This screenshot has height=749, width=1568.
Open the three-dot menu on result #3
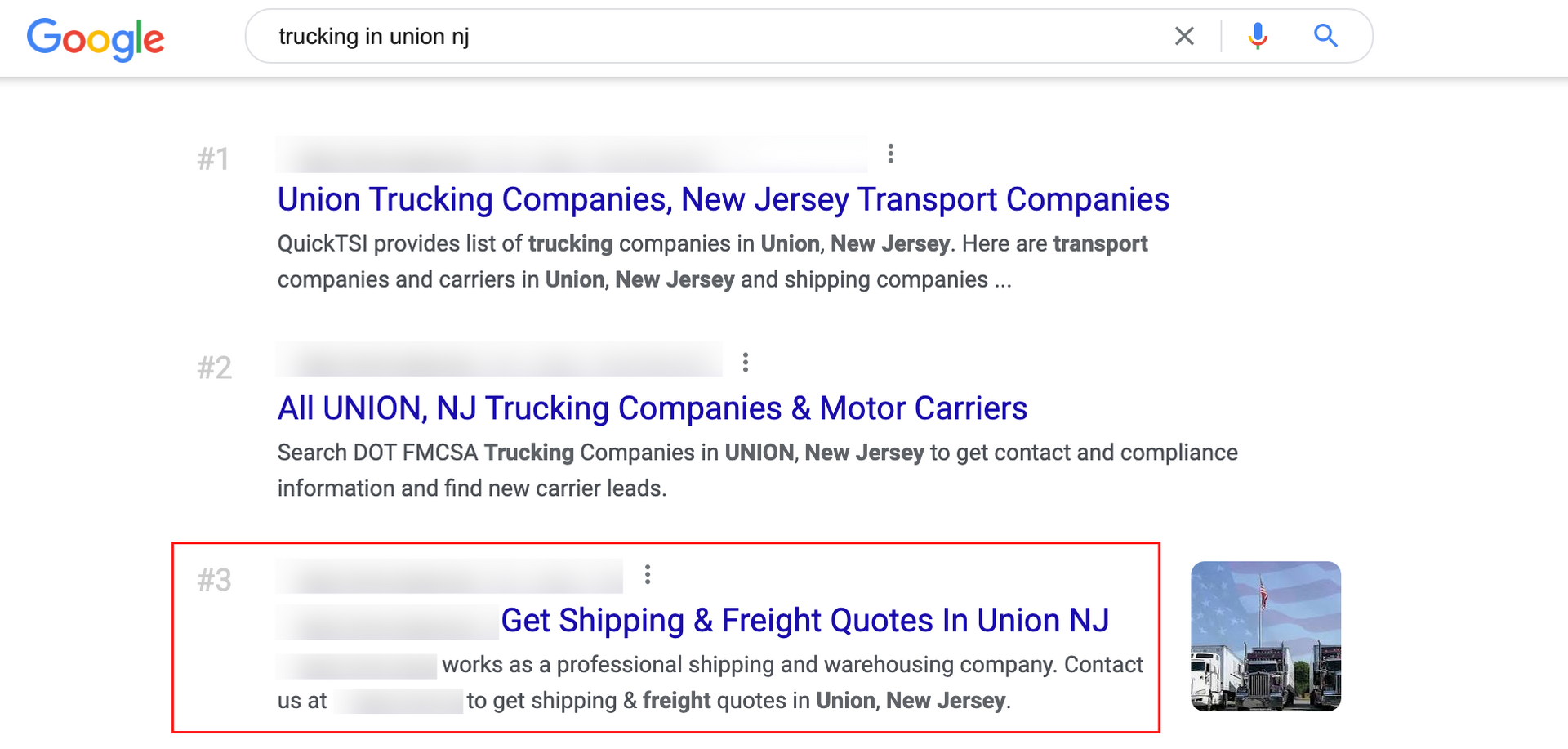[648, 575]
